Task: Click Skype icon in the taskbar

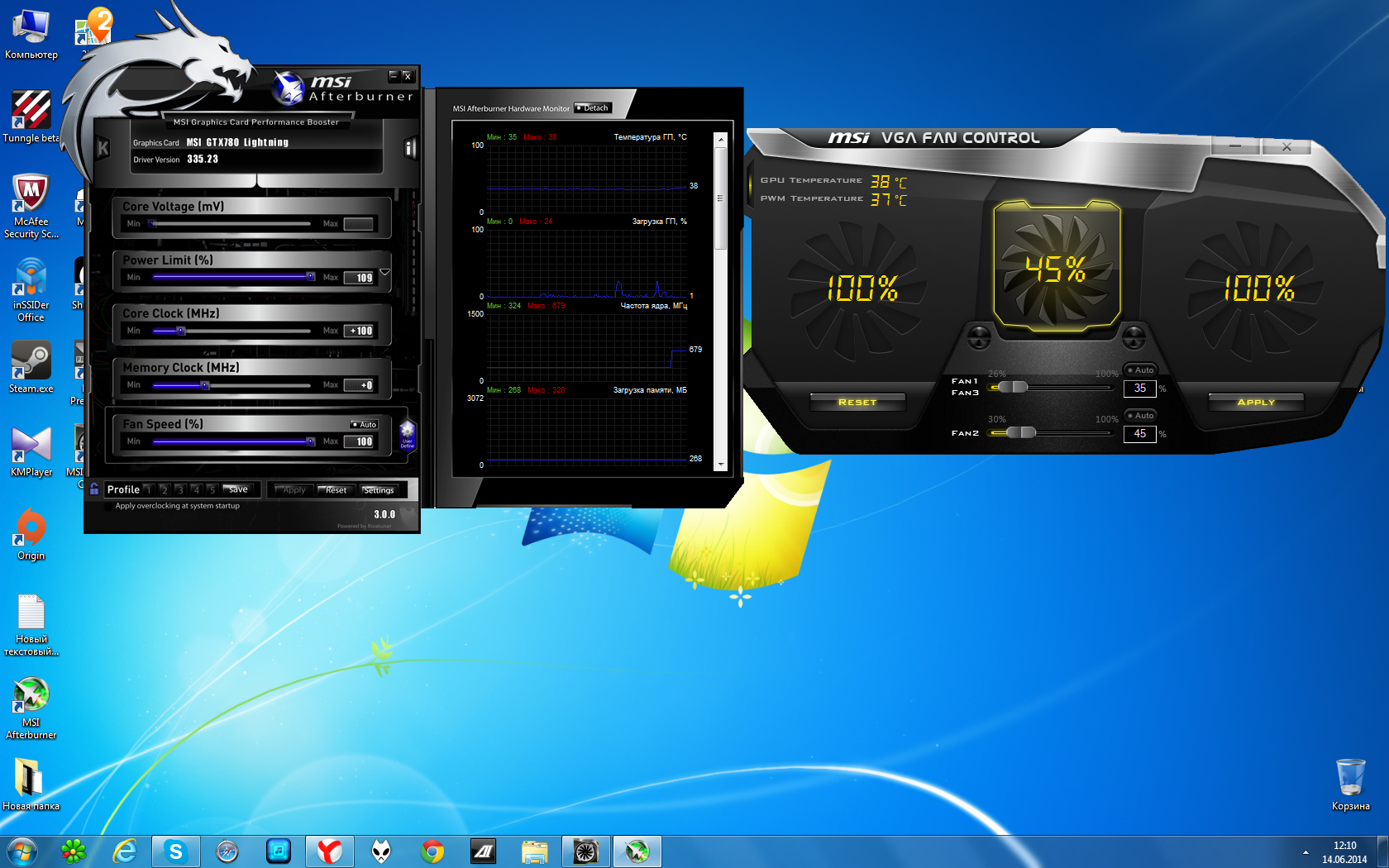Action: point(175,851)
